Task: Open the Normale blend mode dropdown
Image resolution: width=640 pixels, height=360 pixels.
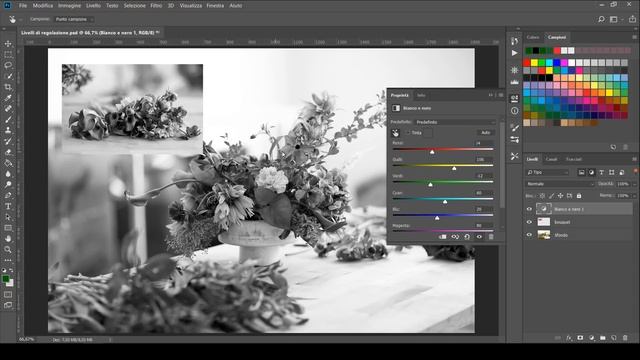Action: (x=560, y=184)
